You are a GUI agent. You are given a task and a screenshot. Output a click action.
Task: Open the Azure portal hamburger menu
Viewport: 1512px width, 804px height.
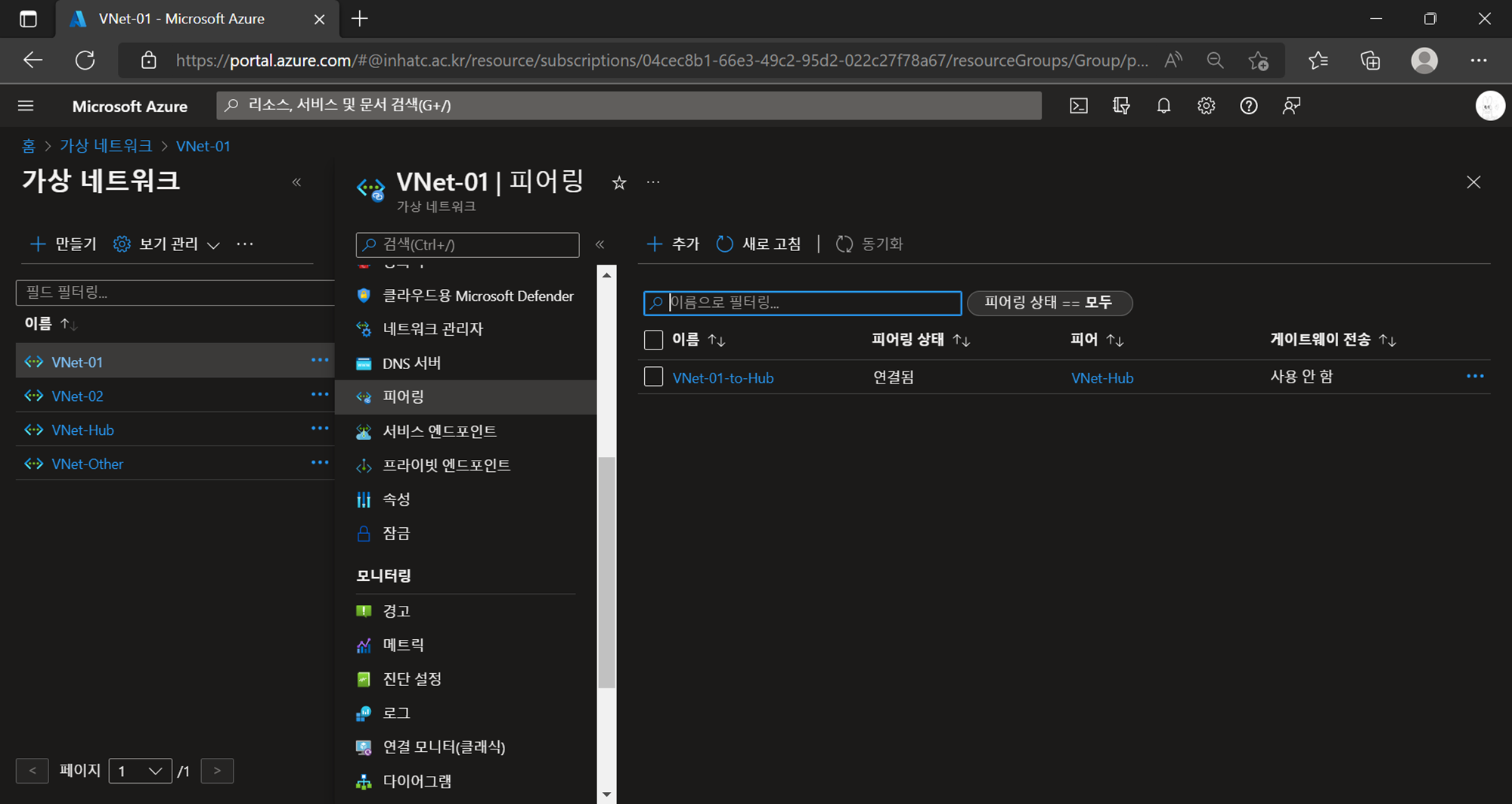tap(26, 106)
